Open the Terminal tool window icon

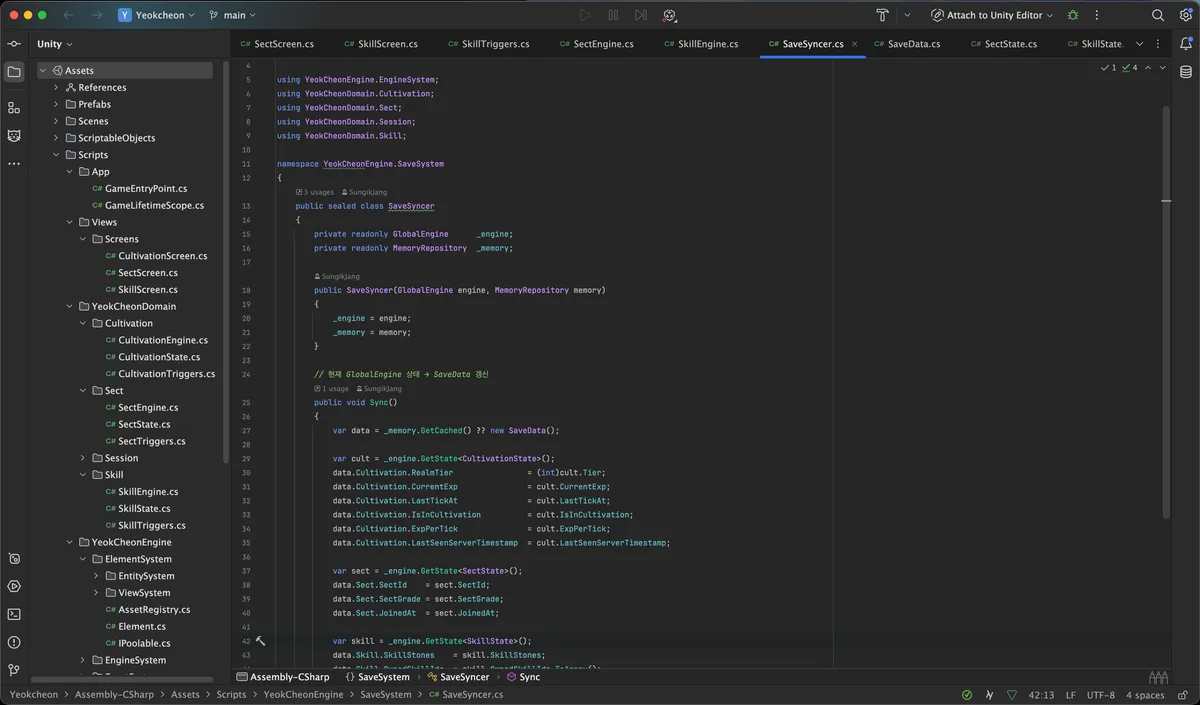pyautogui.click(x=14, y=615)
